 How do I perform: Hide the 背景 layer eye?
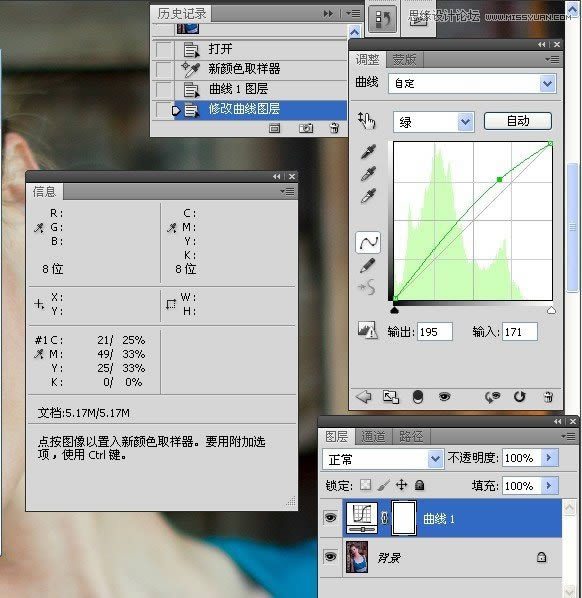click(x=330, y=556)
